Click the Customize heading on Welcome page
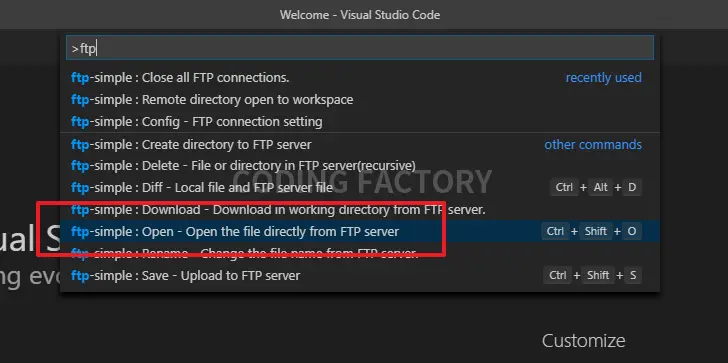The width and height of the screenshot is (728, 363). [584, 341]
